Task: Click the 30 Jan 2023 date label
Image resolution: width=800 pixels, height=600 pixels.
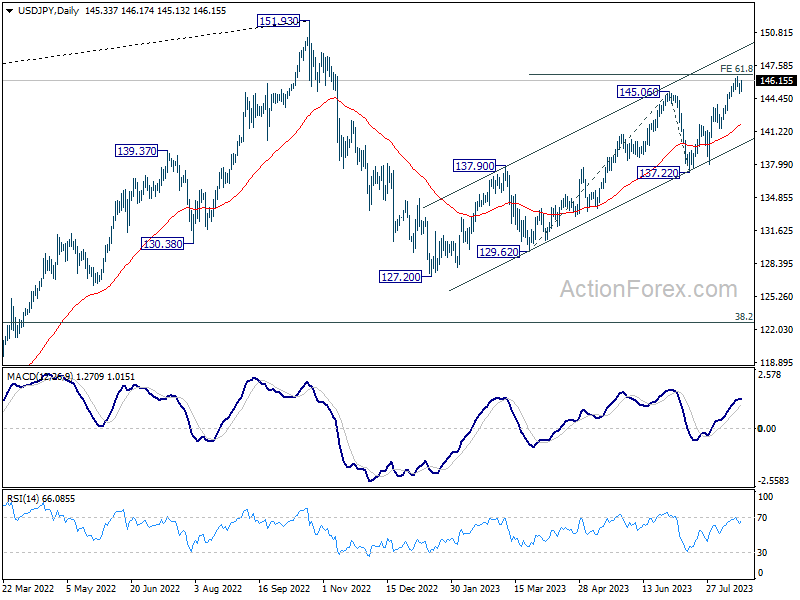Action: [476, 588]
